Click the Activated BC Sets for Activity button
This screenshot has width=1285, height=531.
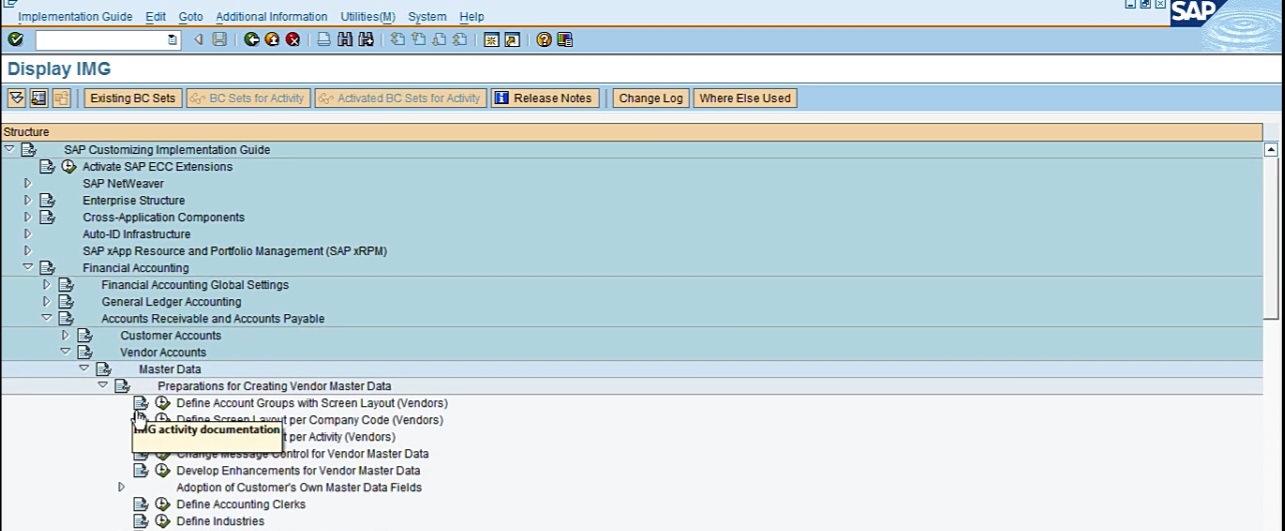[400, 98]
